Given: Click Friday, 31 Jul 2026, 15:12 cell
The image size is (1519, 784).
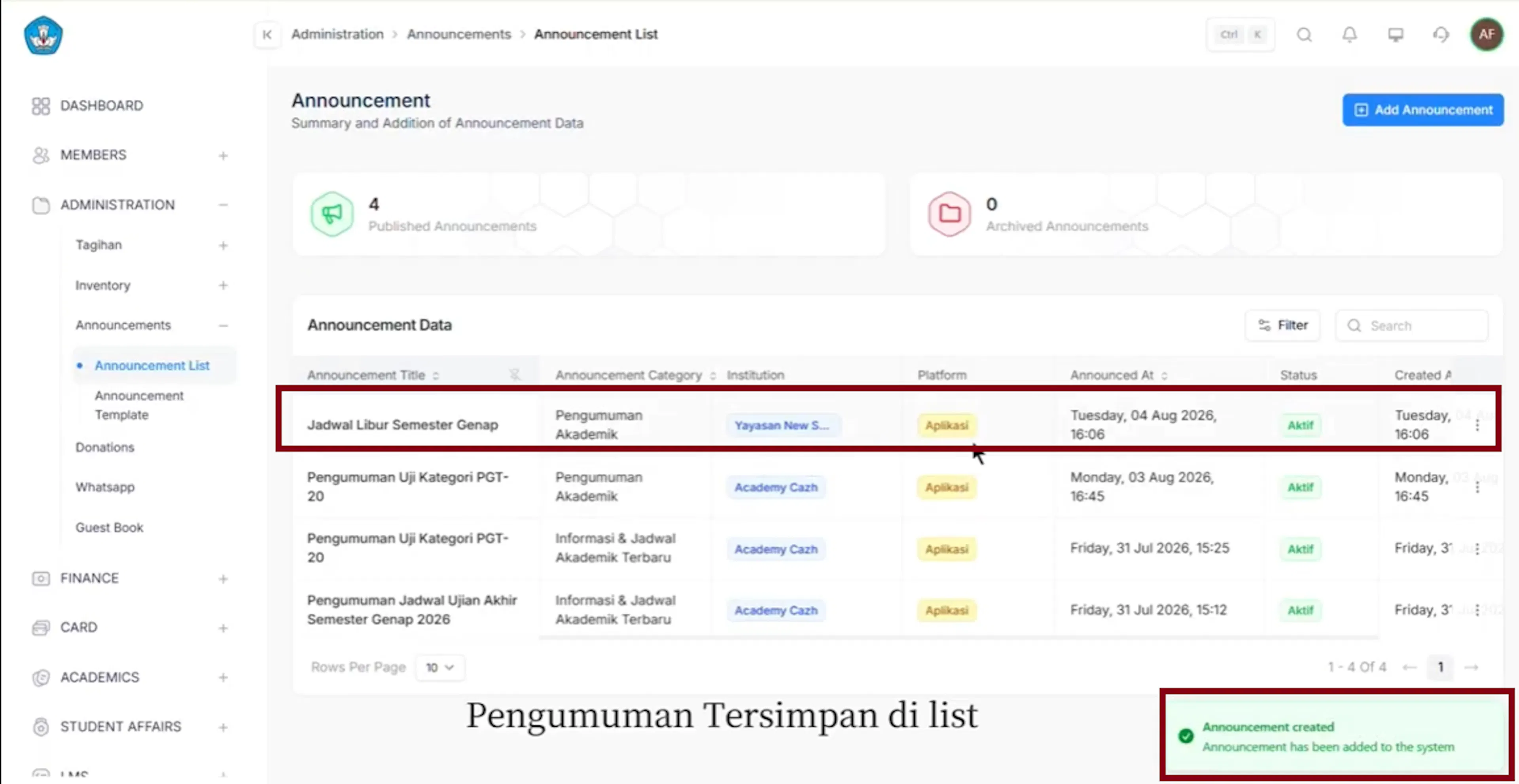Looking at the screenshot, I should click(x=1148, y=610).
